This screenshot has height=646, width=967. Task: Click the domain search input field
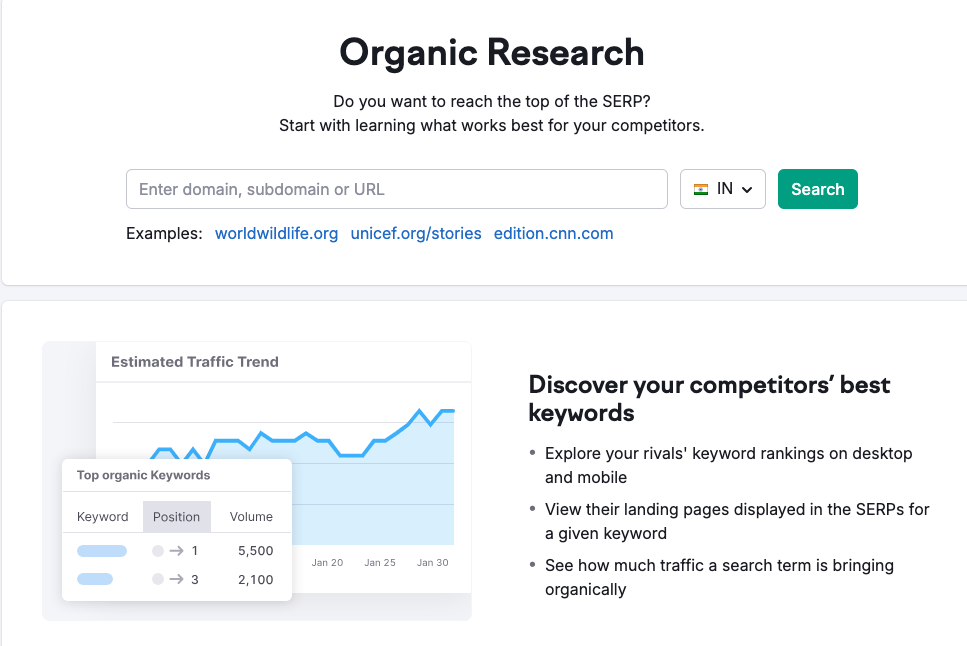pyautogui.click(x=396, y=188)
